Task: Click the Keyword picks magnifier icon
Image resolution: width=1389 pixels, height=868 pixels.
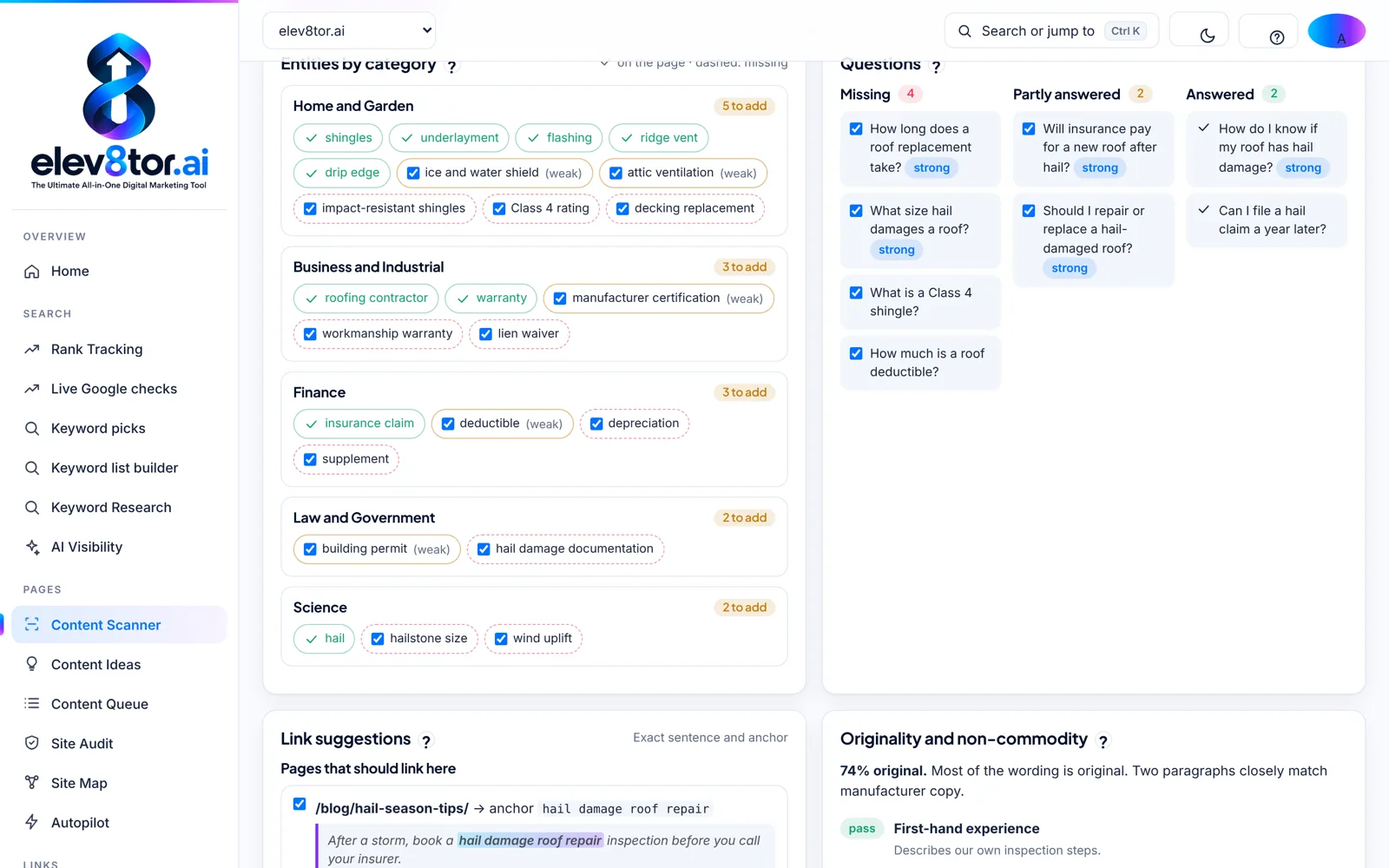Action: pos(32,429)
